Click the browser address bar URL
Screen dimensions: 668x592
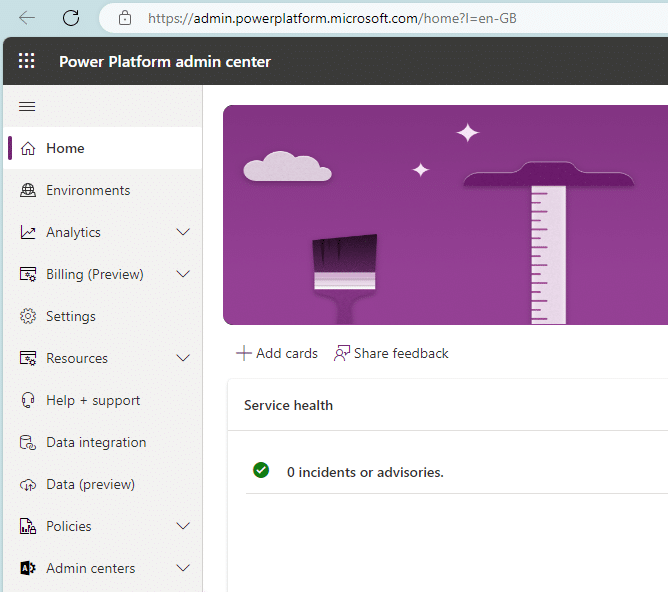tap(332, 18)
